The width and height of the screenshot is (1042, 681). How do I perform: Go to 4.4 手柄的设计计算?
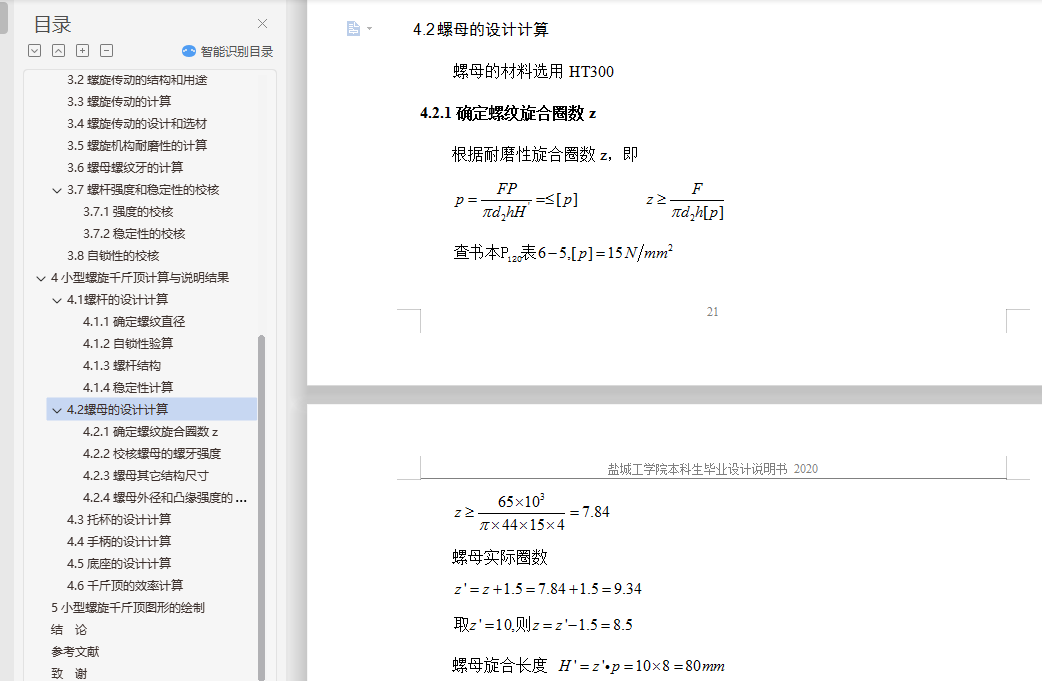(x=119, y=541)
